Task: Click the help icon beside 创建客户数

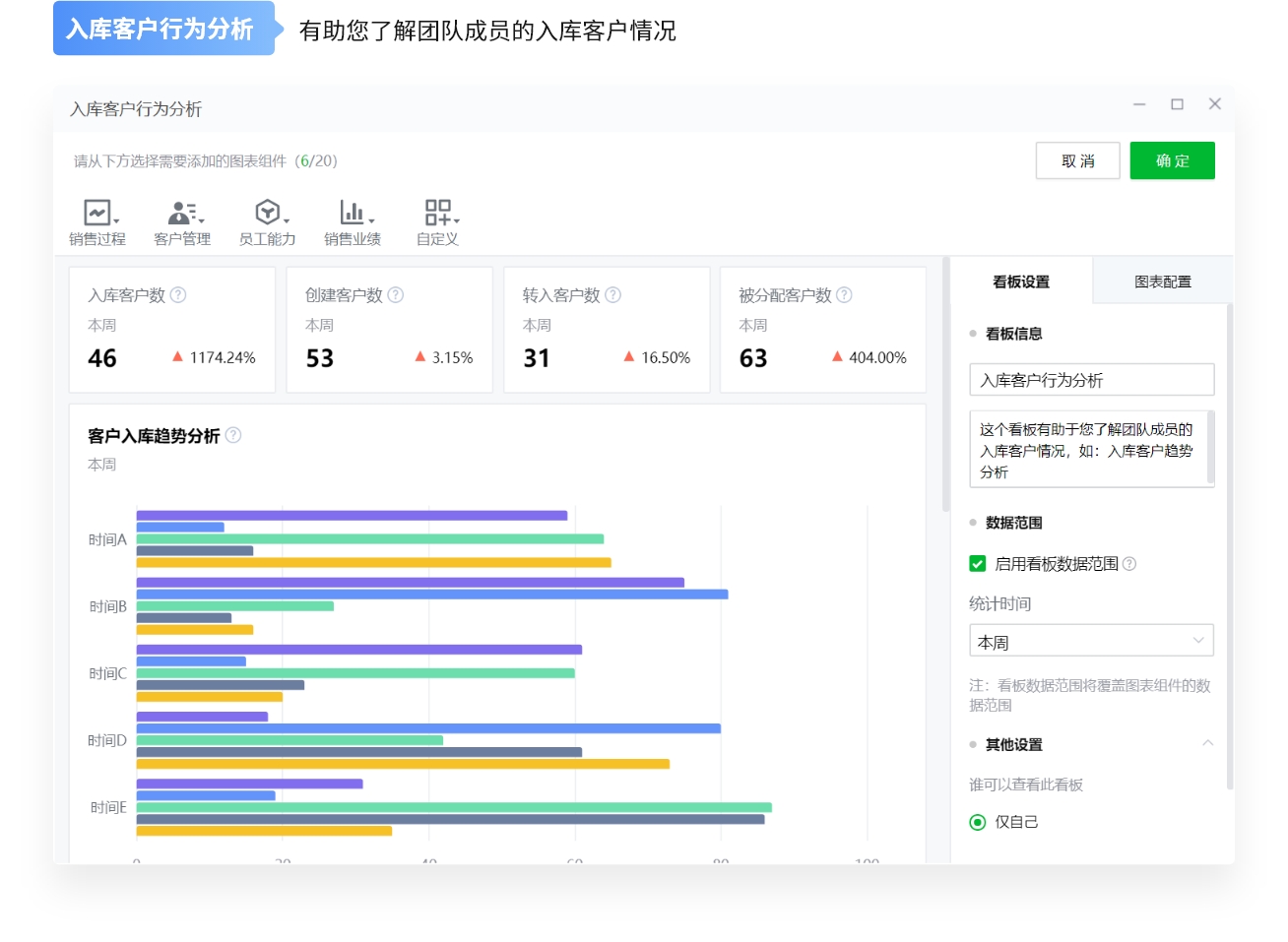Action: pyautogui.click(x=394, y=294)
